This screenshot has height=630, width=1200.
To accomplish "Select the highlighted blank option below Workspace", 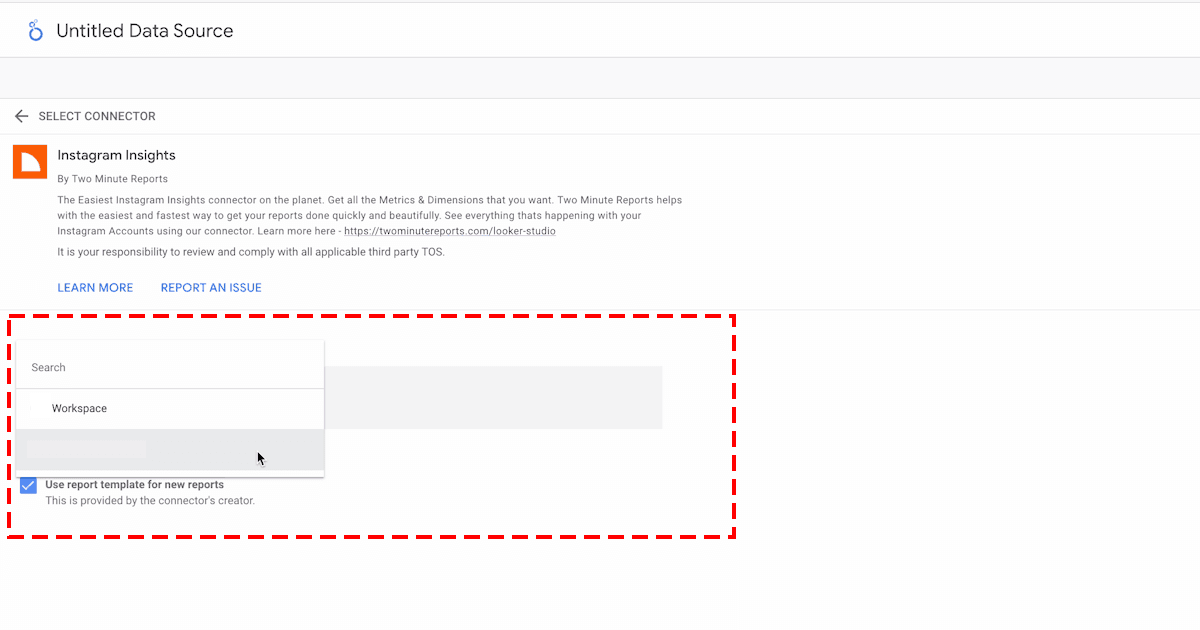I will point(170,449).
